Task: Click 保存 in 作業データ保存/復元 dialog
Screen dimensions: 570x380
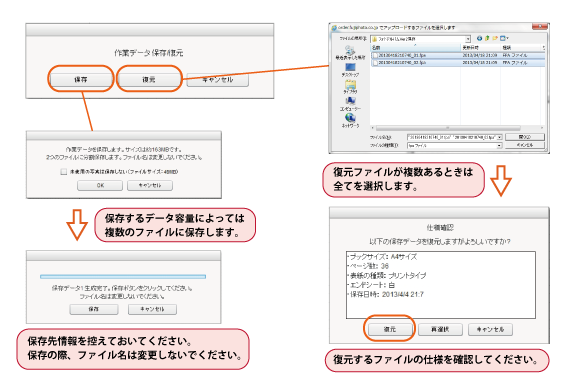Action: coord(81,79)
